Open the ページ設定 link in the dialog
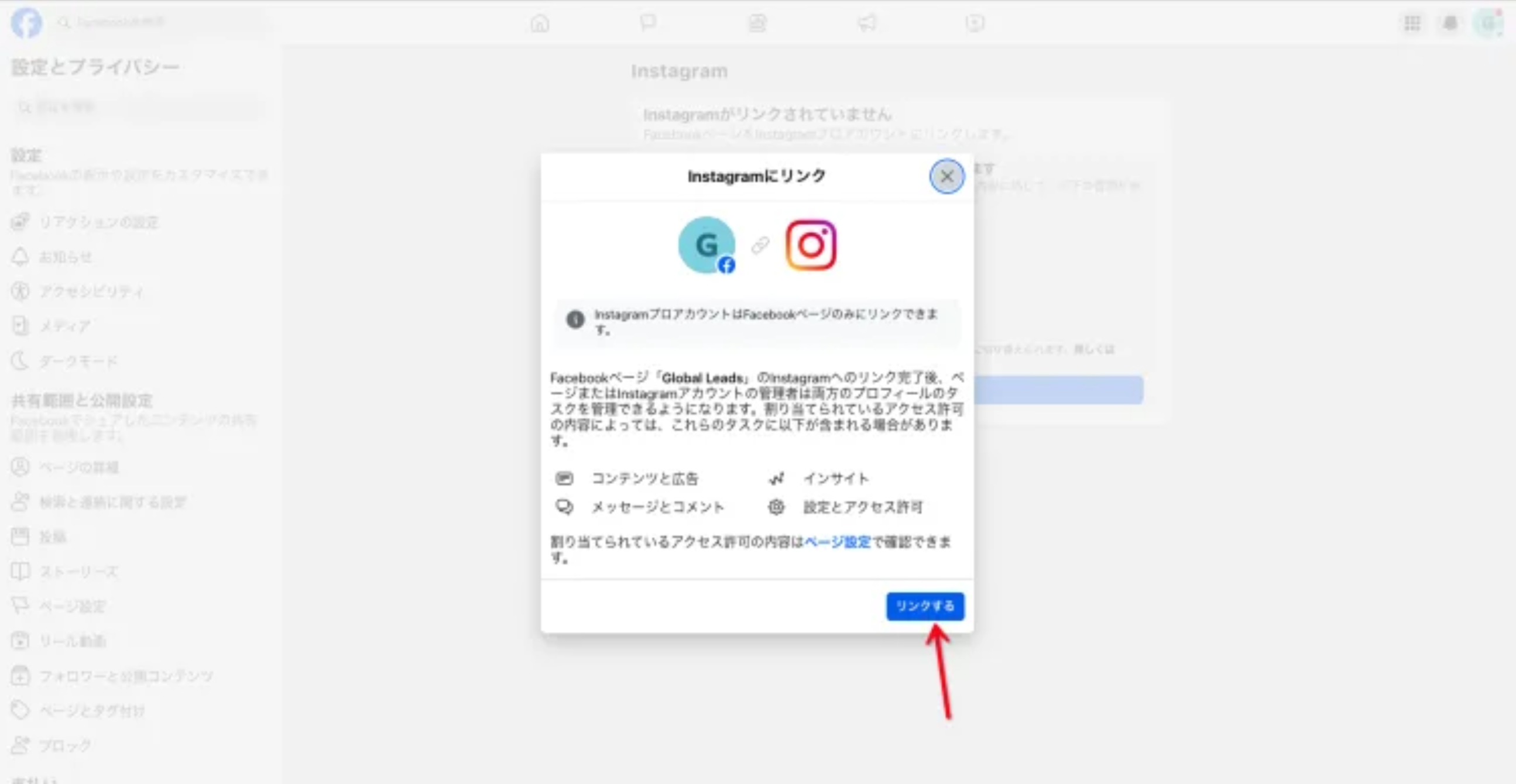Image resolution: width=1516 pixels, height=784 pixels. coord(838,542)
